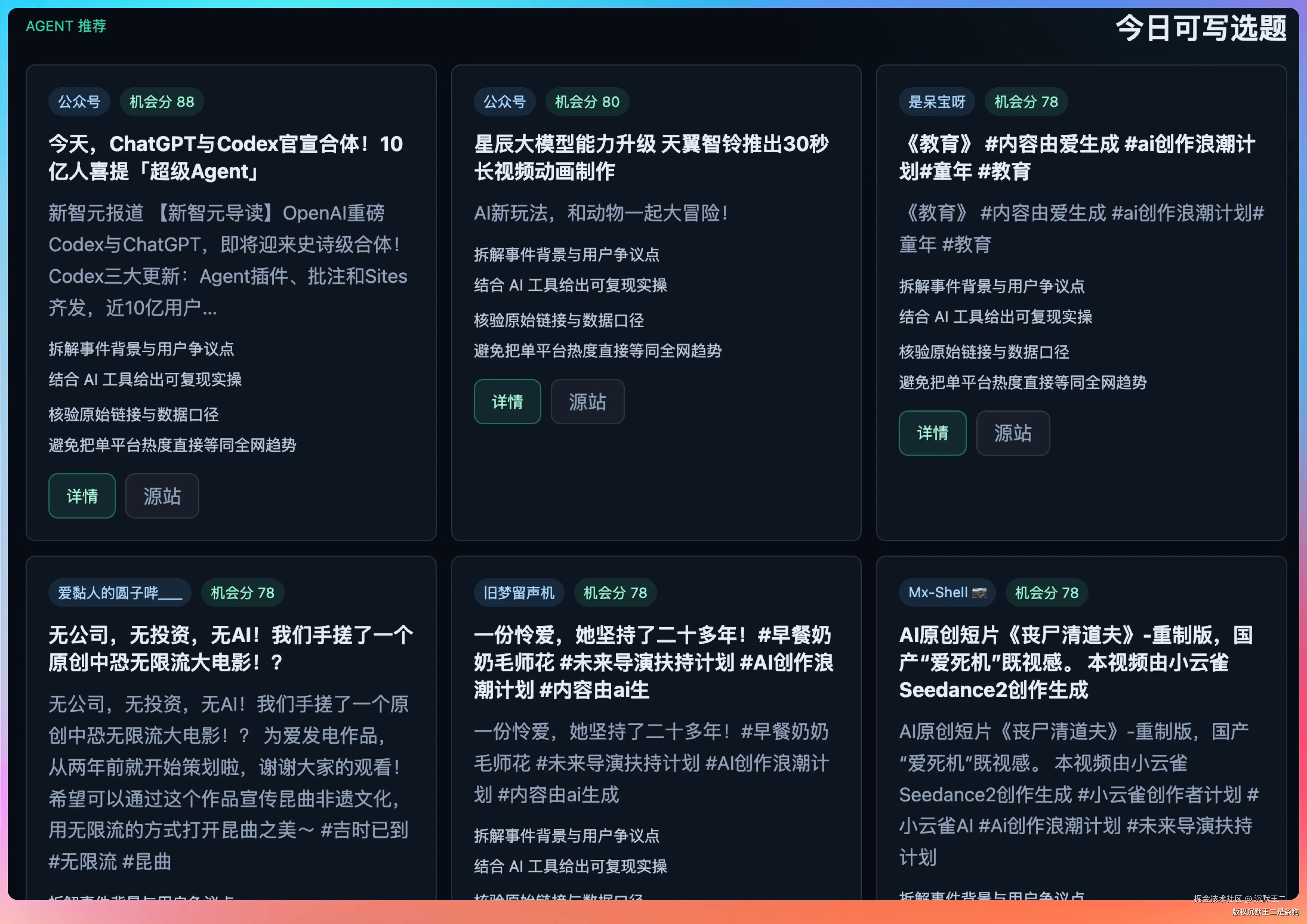Viewport: 1307px width, 924px height.
Task: Click the camera emoji in Mx-Shell tag
Action: coord(979,593)
